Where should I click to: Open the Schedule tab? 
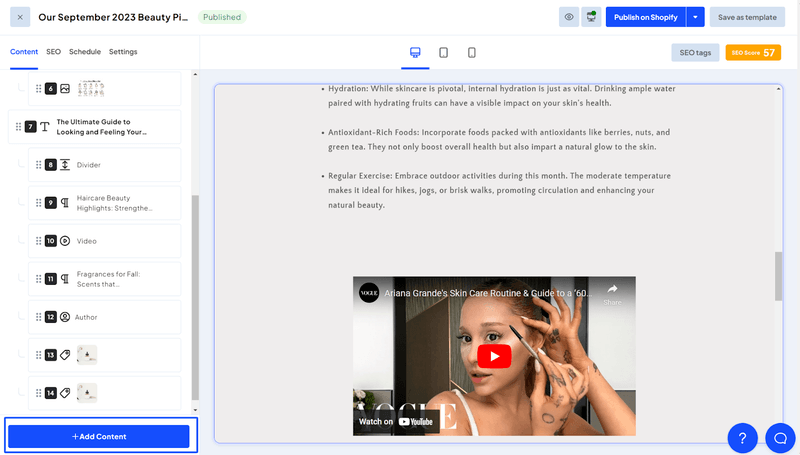pos(85,52)
